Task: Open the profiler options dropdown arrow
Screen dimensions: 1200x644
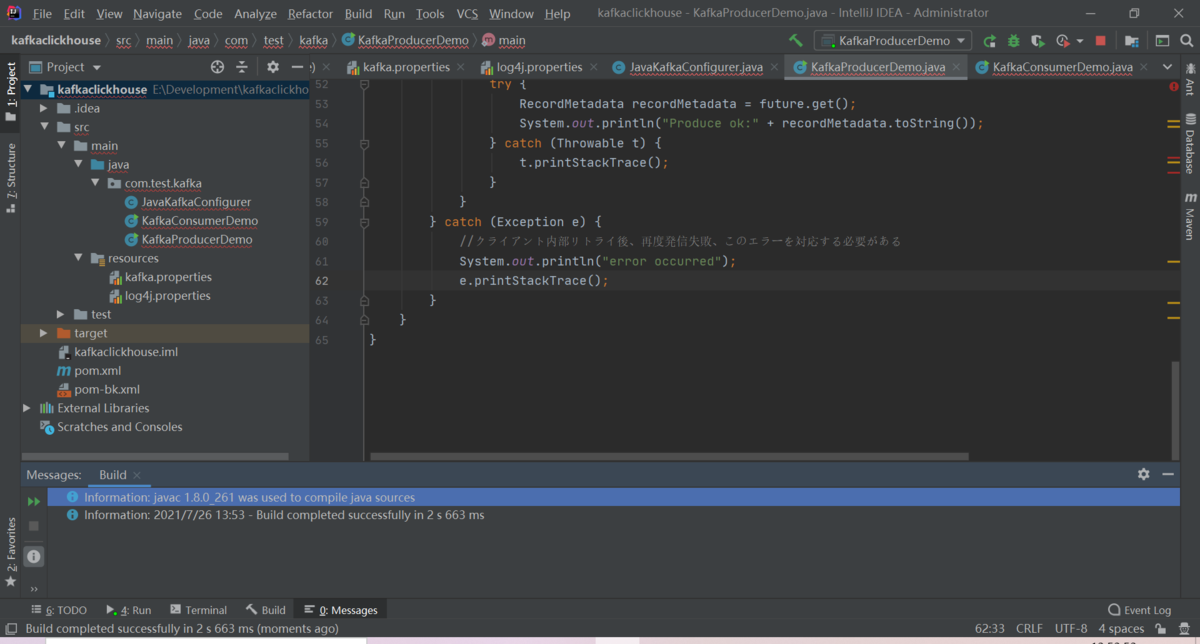Action: coord(1080,41)
